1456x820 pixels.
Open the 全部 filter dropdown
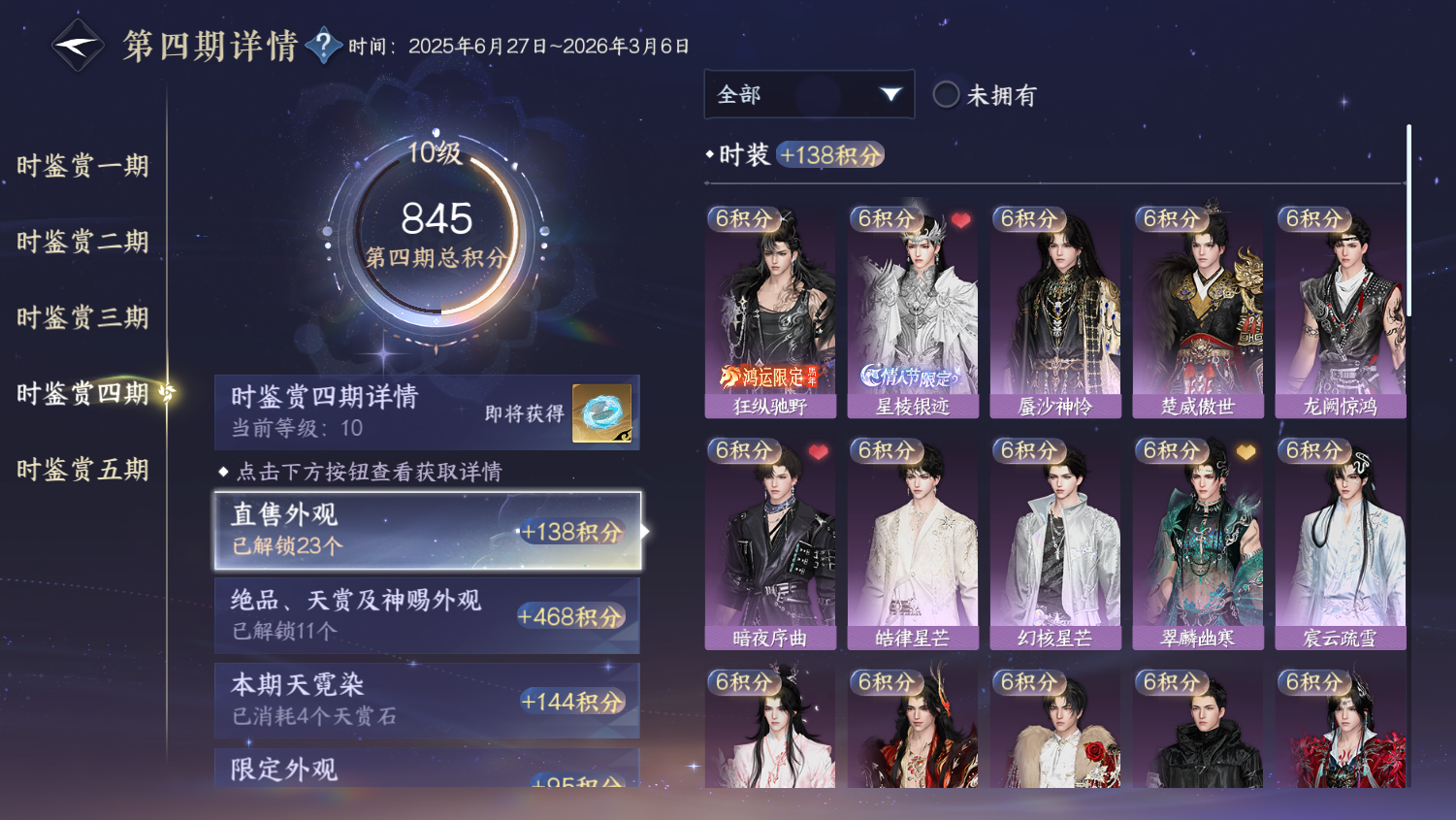point(809,94)
